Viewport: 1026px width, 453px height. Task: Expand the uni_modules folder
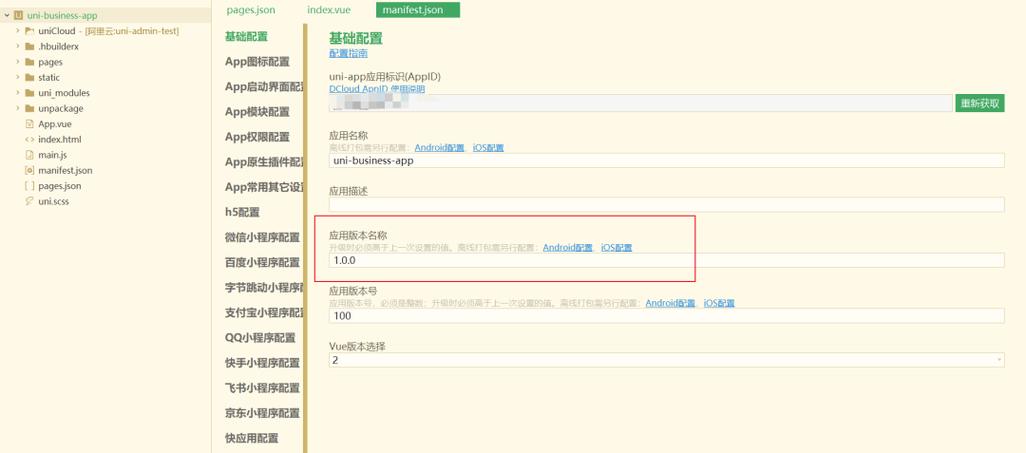pos(18,93)
